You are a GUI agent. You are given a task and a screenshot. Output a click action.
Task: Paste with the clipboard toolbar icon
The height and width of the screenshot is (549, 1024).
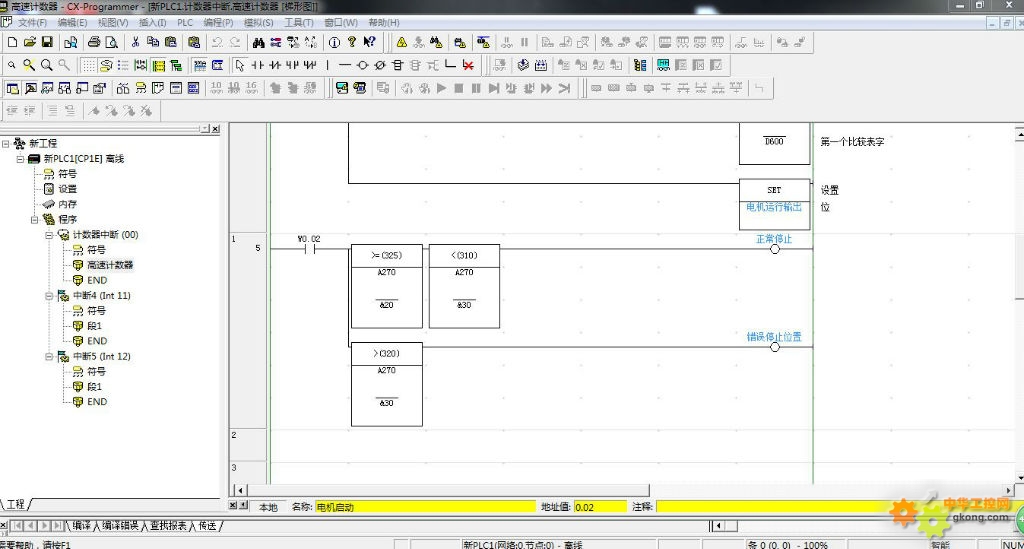click(x=170, y=42)
